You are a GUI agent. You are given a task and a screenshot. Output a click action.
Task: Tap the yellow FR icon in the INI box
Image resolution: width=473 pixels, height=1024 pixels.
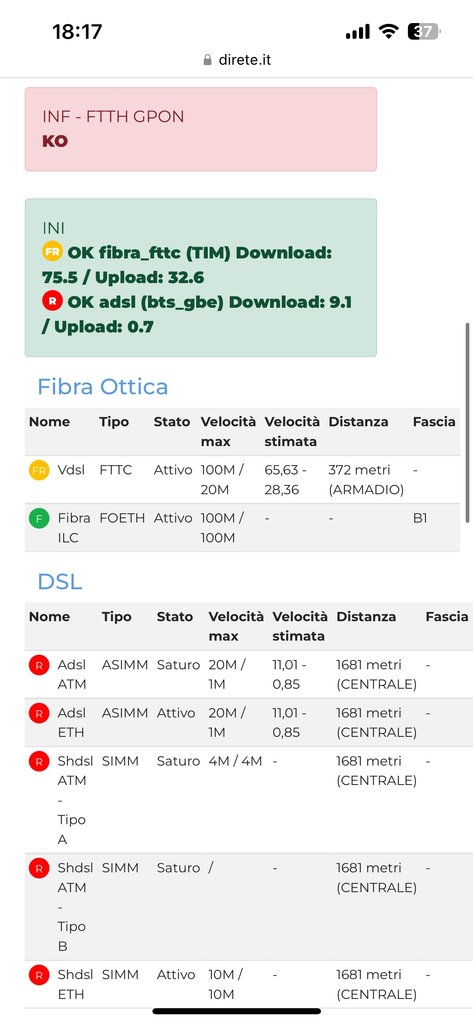click(52, 251)
